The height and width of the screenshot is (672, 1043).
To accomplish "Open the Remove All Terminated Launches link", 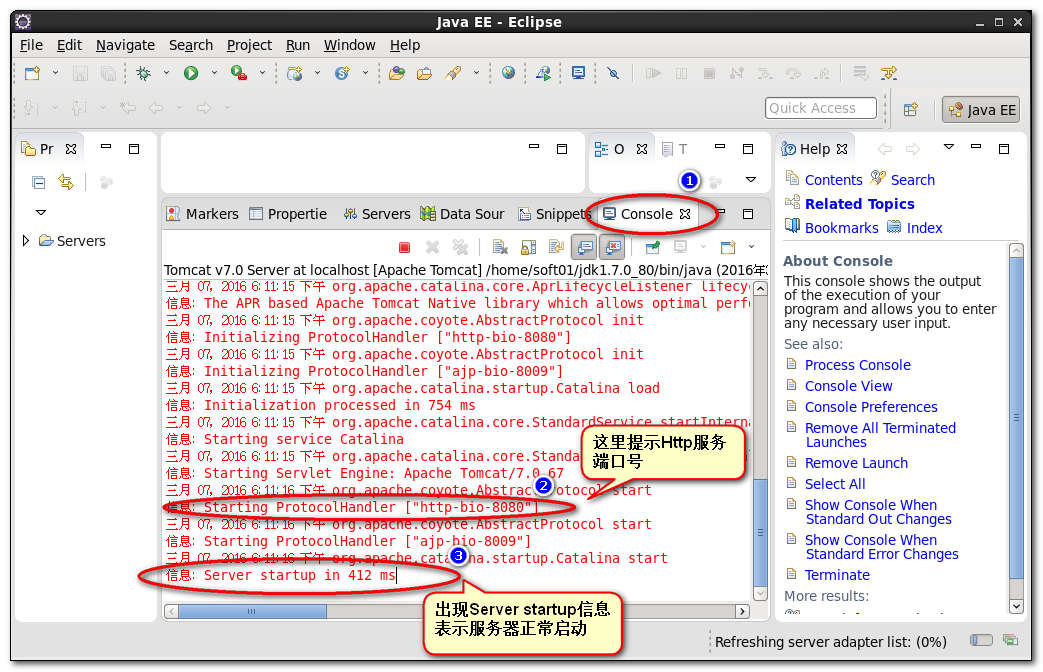I will tap(880, 435).
